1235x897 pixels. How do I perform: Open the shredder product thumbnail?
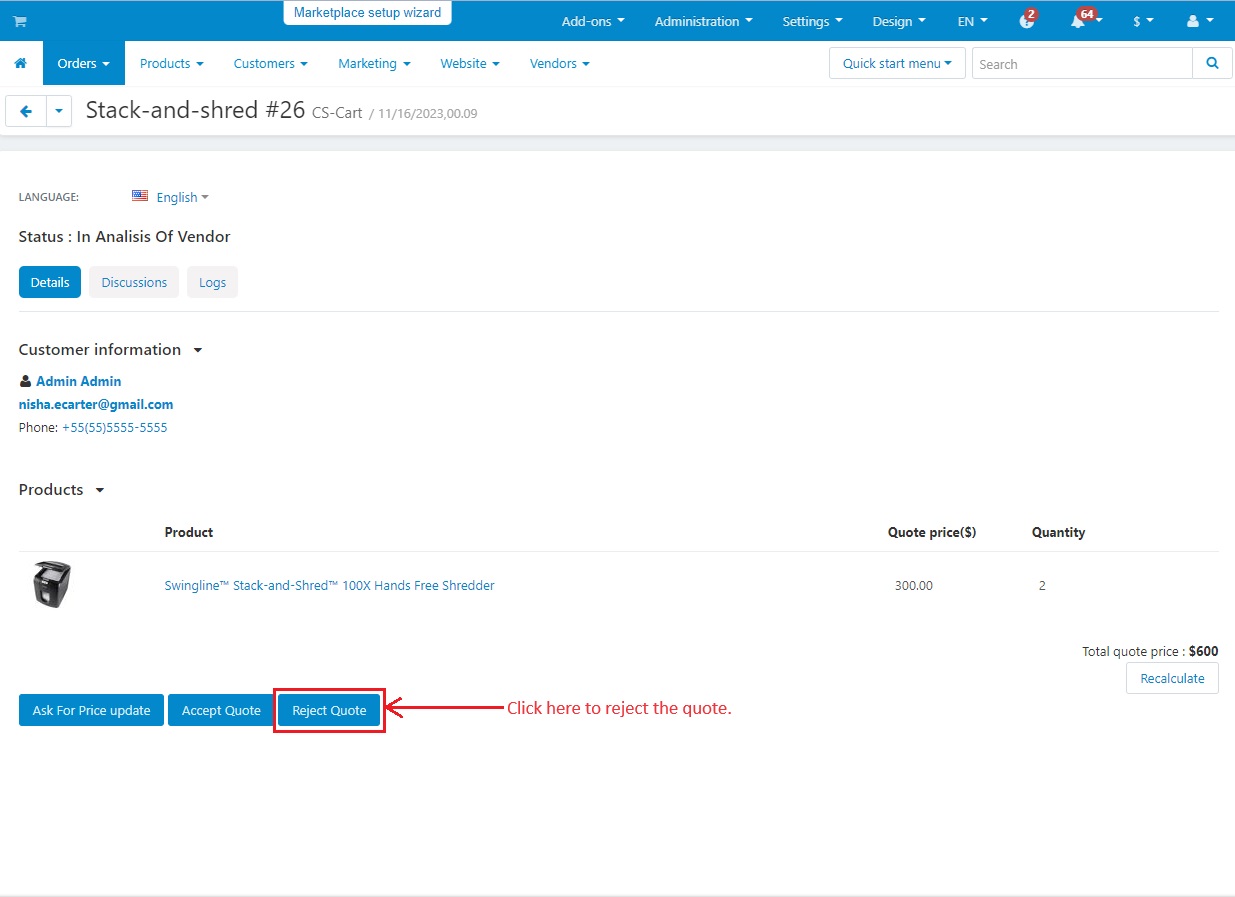52,585
